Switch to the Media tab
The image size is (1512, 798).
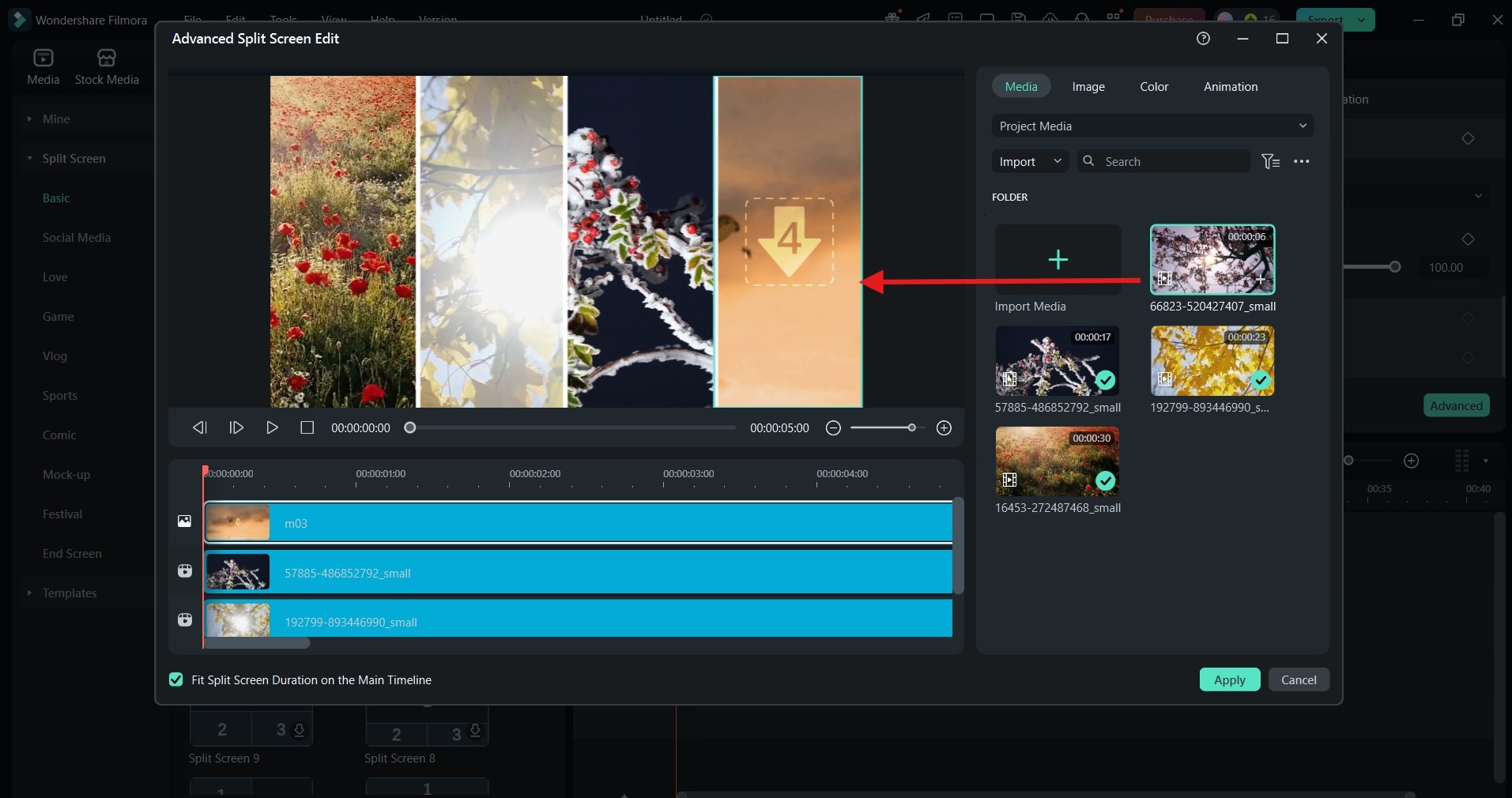pos(1021,86)
